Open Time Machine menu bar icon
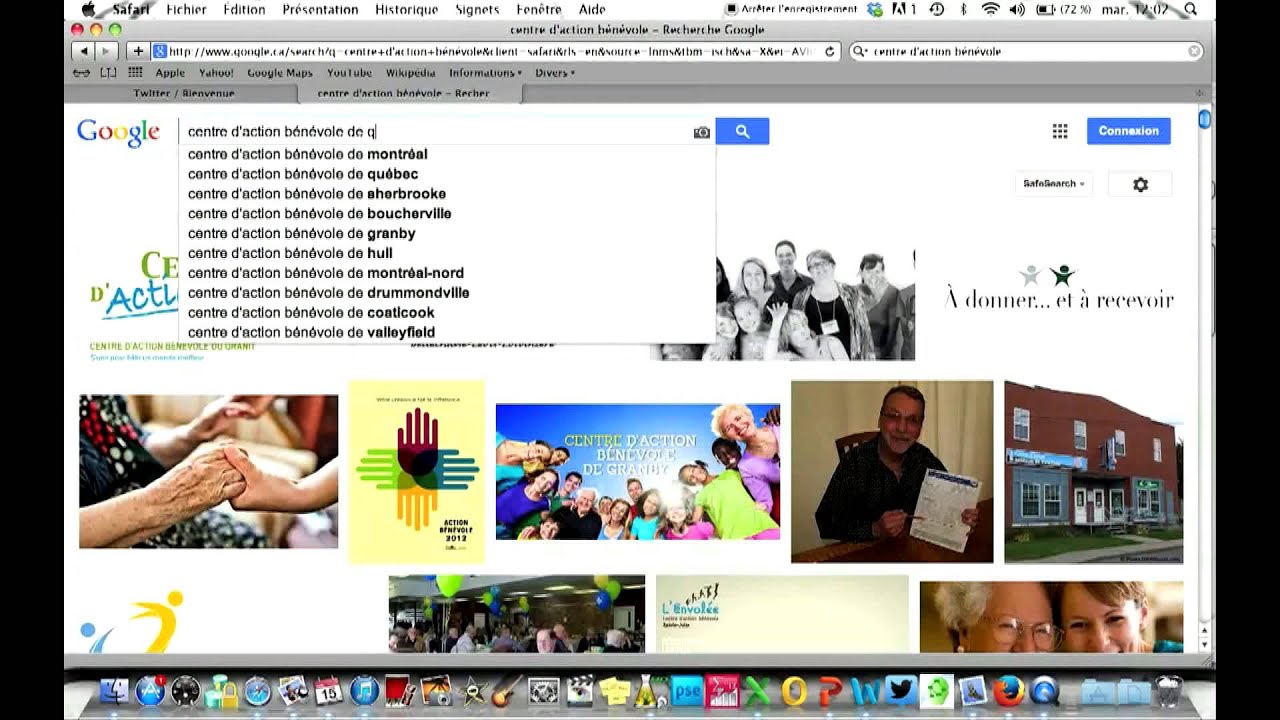Viewport: 1280px width, 720px height. (937, 9)
